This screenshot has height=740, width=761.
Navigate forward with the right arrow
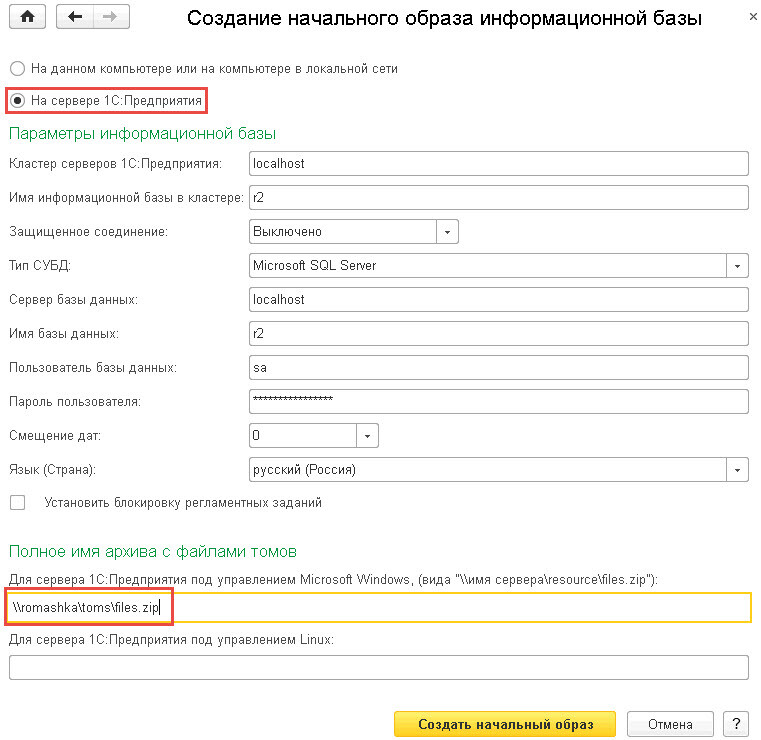pos(111,17)
